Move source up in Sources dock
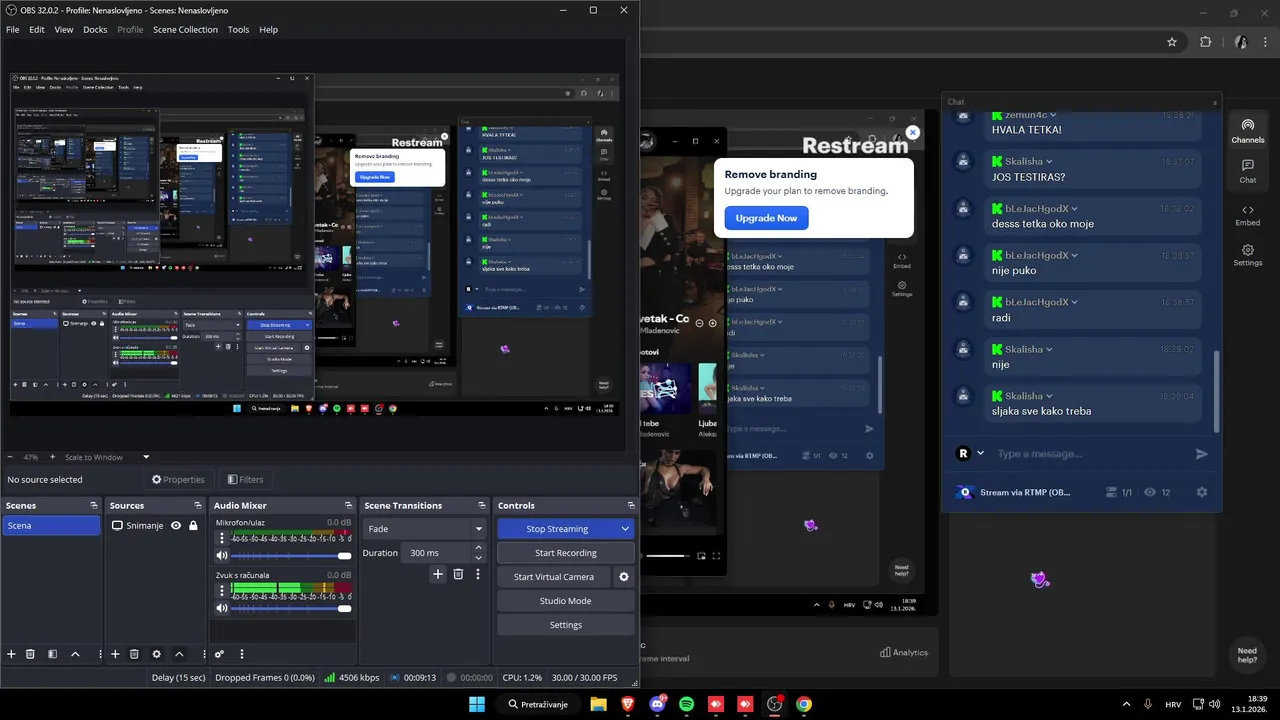1280x720 pixels. click(179, 654)
